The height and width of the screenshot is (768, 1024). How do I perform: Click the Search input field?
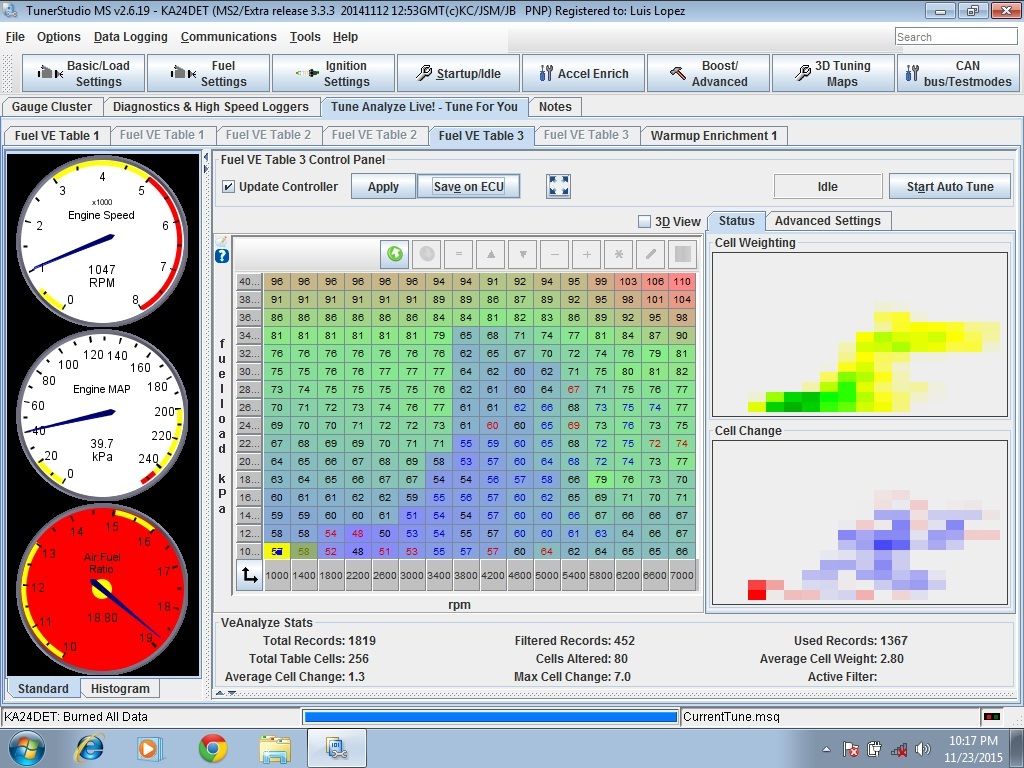(956, 37)
